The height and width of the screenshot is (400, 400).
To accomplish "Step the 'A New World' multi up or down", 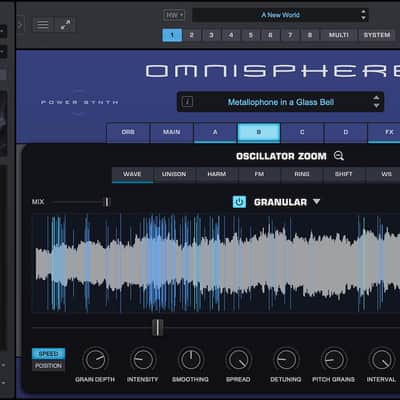I will 363,15.
